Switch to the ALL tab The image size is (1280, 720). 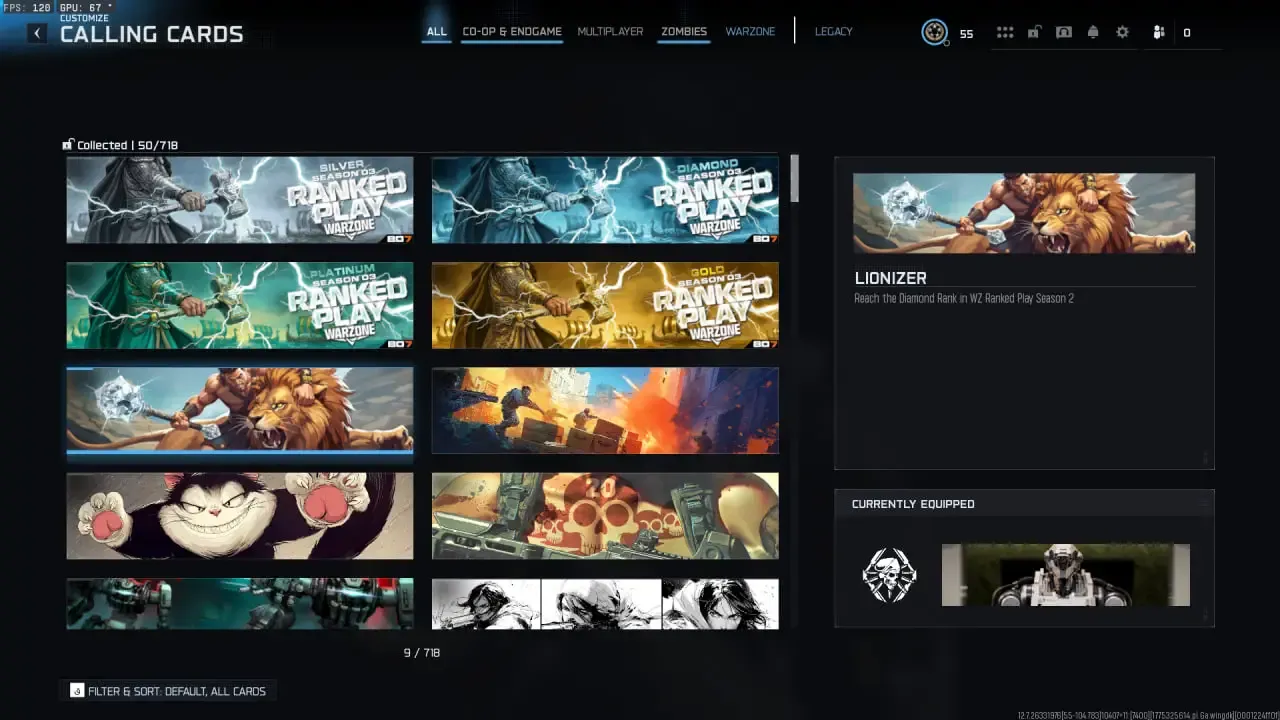point(437,32)
